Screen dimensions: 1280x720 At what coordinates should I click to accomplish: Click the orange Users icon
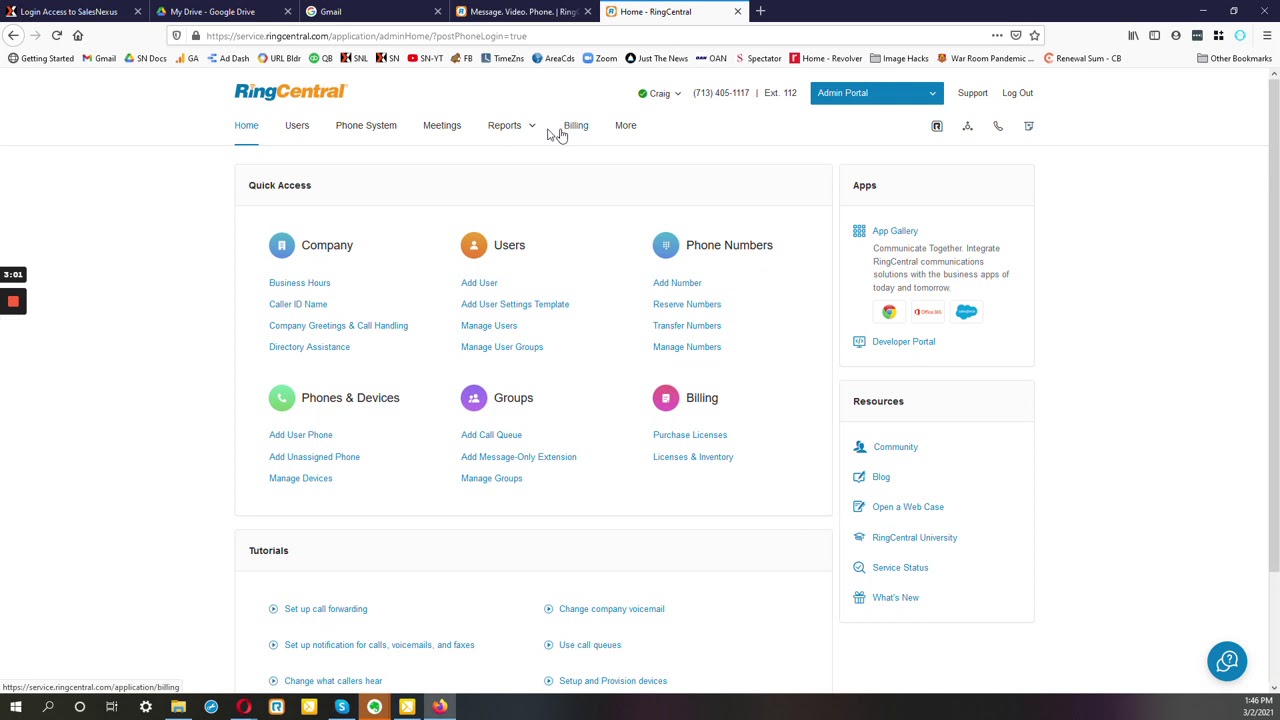pyautogui.click(x=474, y=245)
